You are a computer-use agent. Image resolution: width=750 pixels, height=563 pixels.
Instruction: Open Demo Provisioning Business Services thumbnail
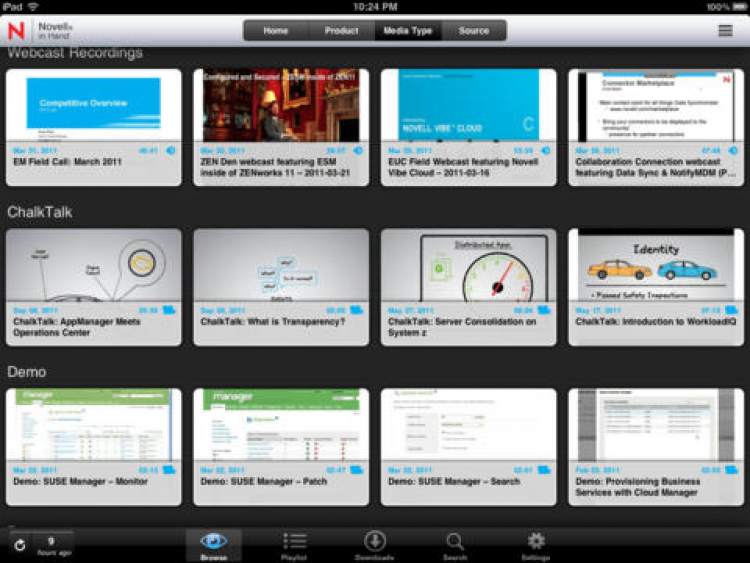pos(656,425)
